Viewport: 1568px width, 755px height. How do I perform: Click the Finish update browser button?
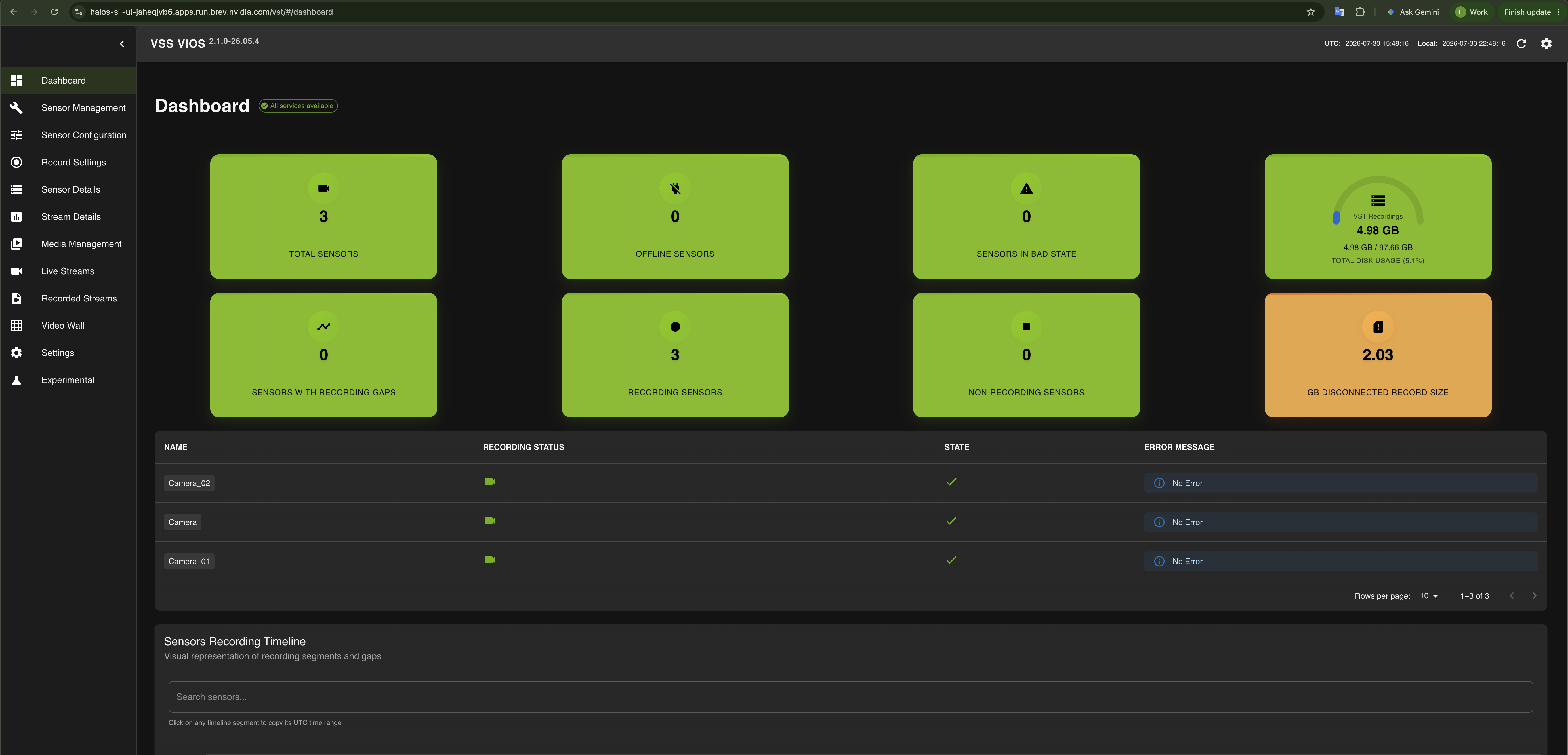tap(1532, 12)
